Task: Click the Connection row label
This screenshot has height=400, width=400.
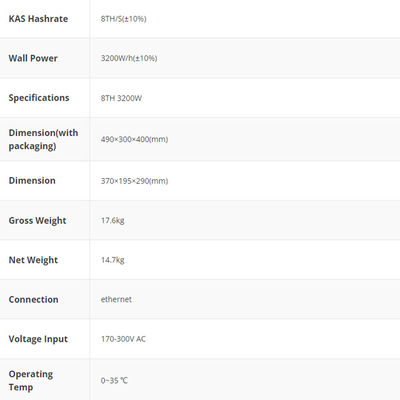Action: point(33,299)
